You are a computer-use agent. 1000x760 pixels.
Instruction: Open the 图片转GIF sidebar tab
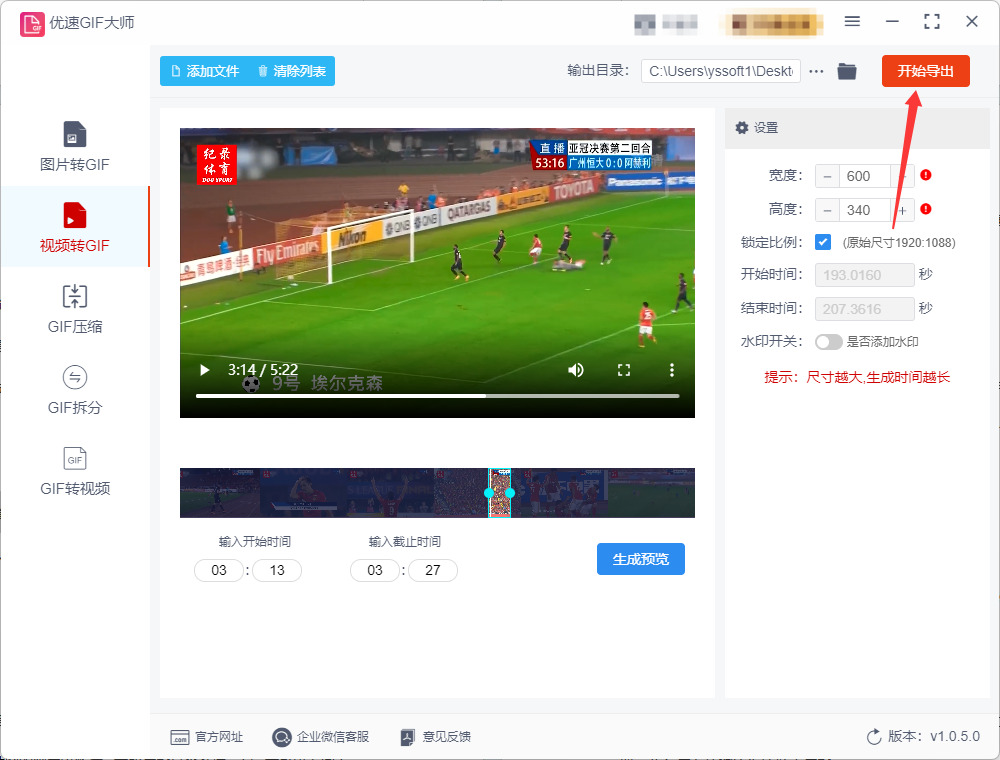point(75,146)
